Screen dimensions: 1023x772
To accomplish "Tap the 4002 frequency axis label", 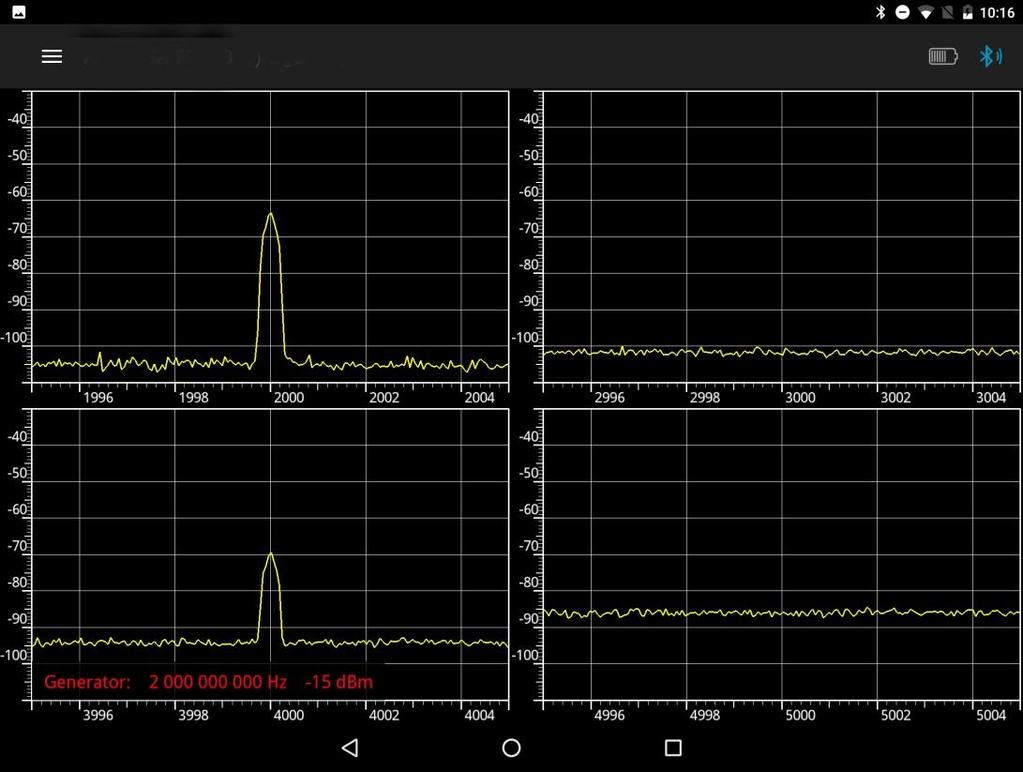I will (384, 715).
